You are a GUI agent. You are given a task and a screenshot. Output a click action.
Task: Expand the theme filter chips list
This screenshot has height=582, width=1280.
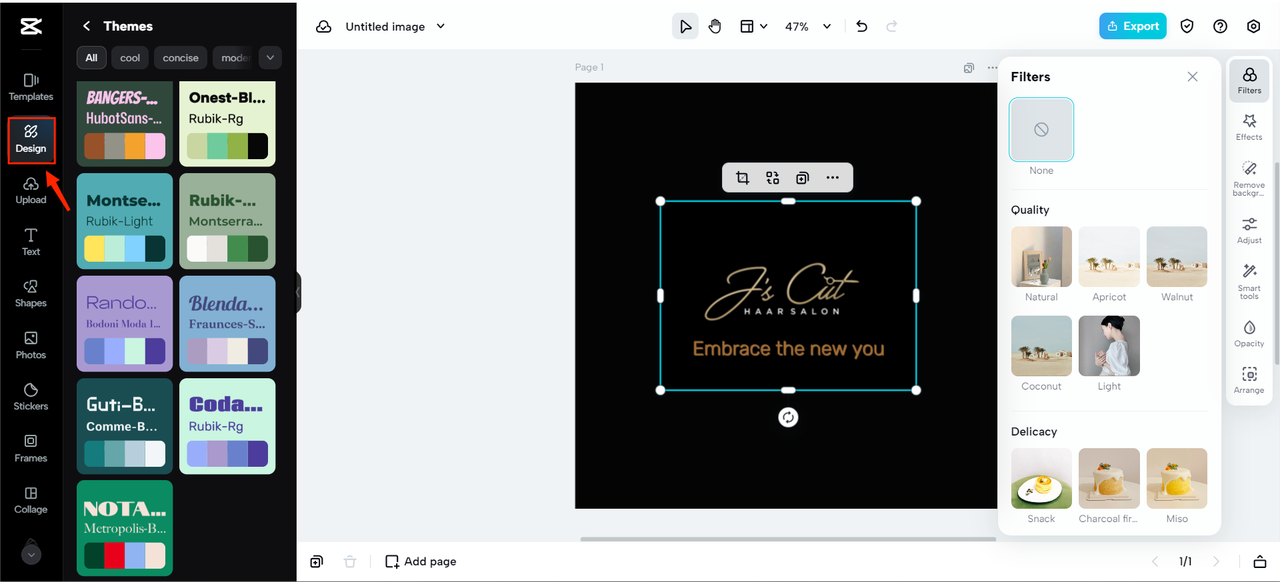tap(270, 58)
